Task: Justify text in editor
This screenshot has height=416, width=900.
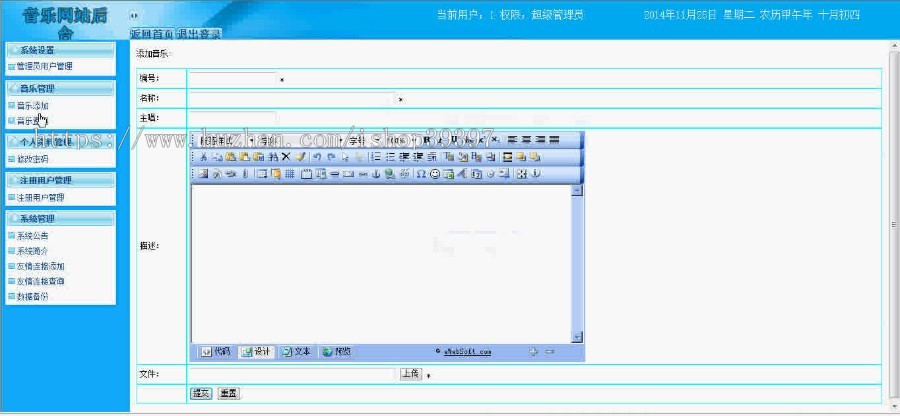Action: tap(553, 139)
